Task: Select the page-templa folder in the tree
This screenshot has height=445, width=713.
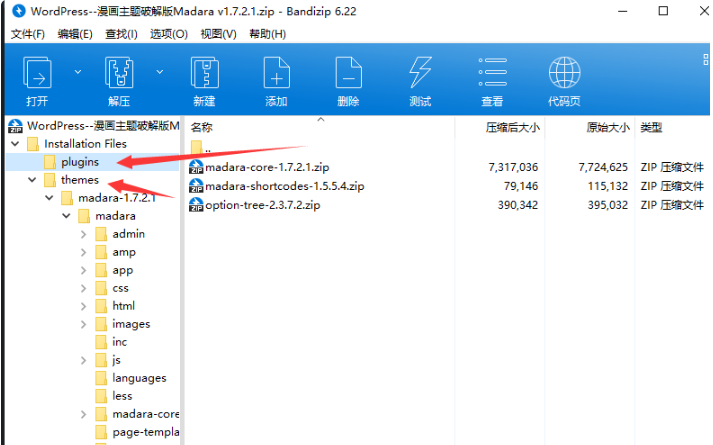Action: (146, 432)
